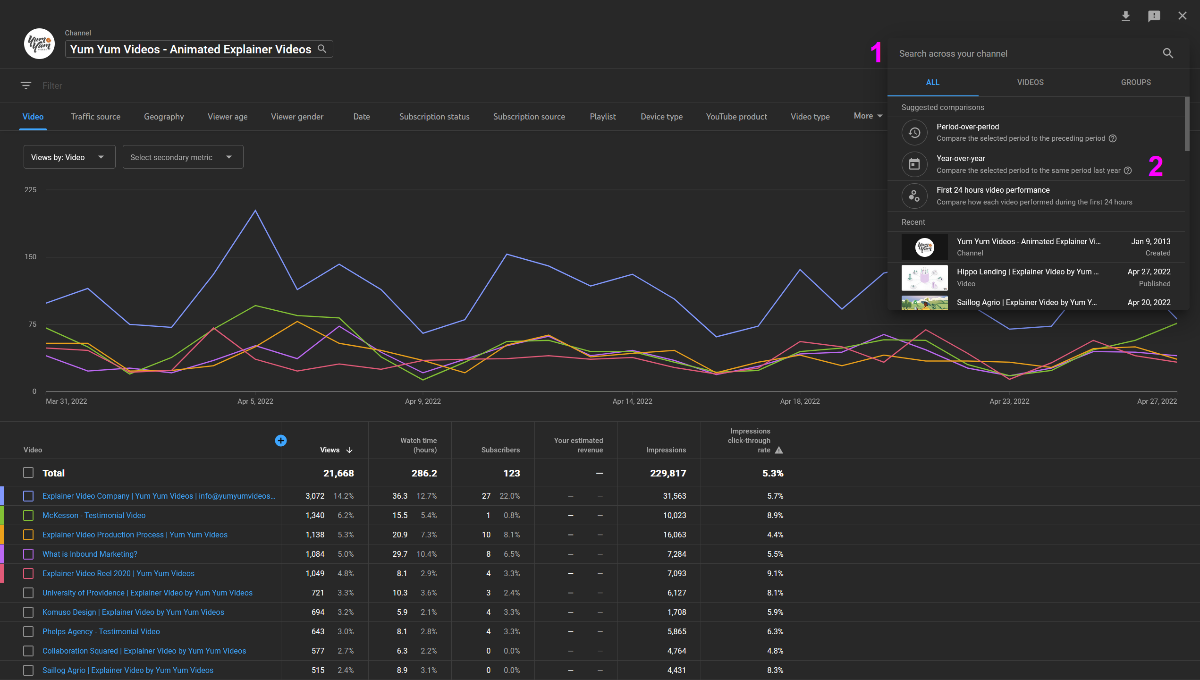Click the green color bar beside McKesson row
Image resolution: width=1200 pixels, height=680 pixels.
pos(3,515)
